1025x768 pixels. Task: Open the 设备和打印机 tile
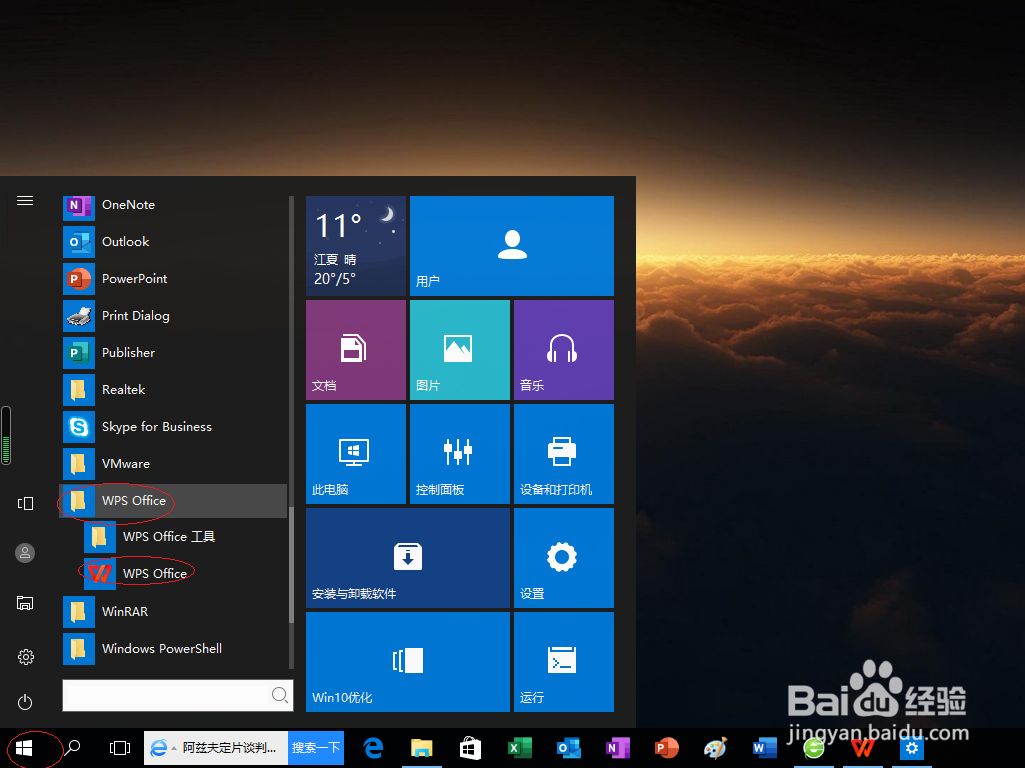click(563, 454)
